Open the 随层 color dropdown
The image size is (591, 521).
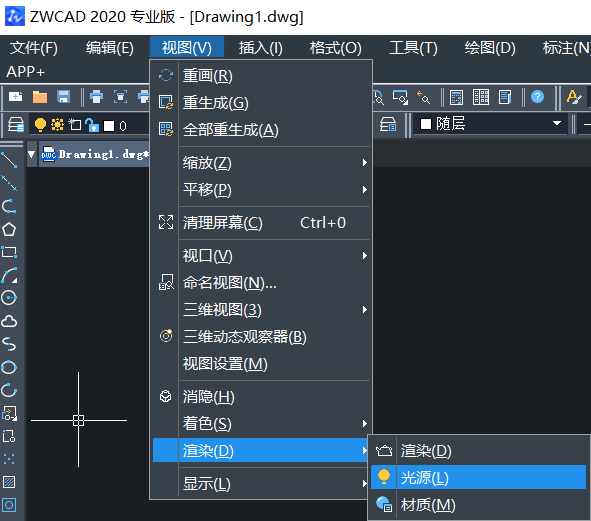[x=490, y=124]
